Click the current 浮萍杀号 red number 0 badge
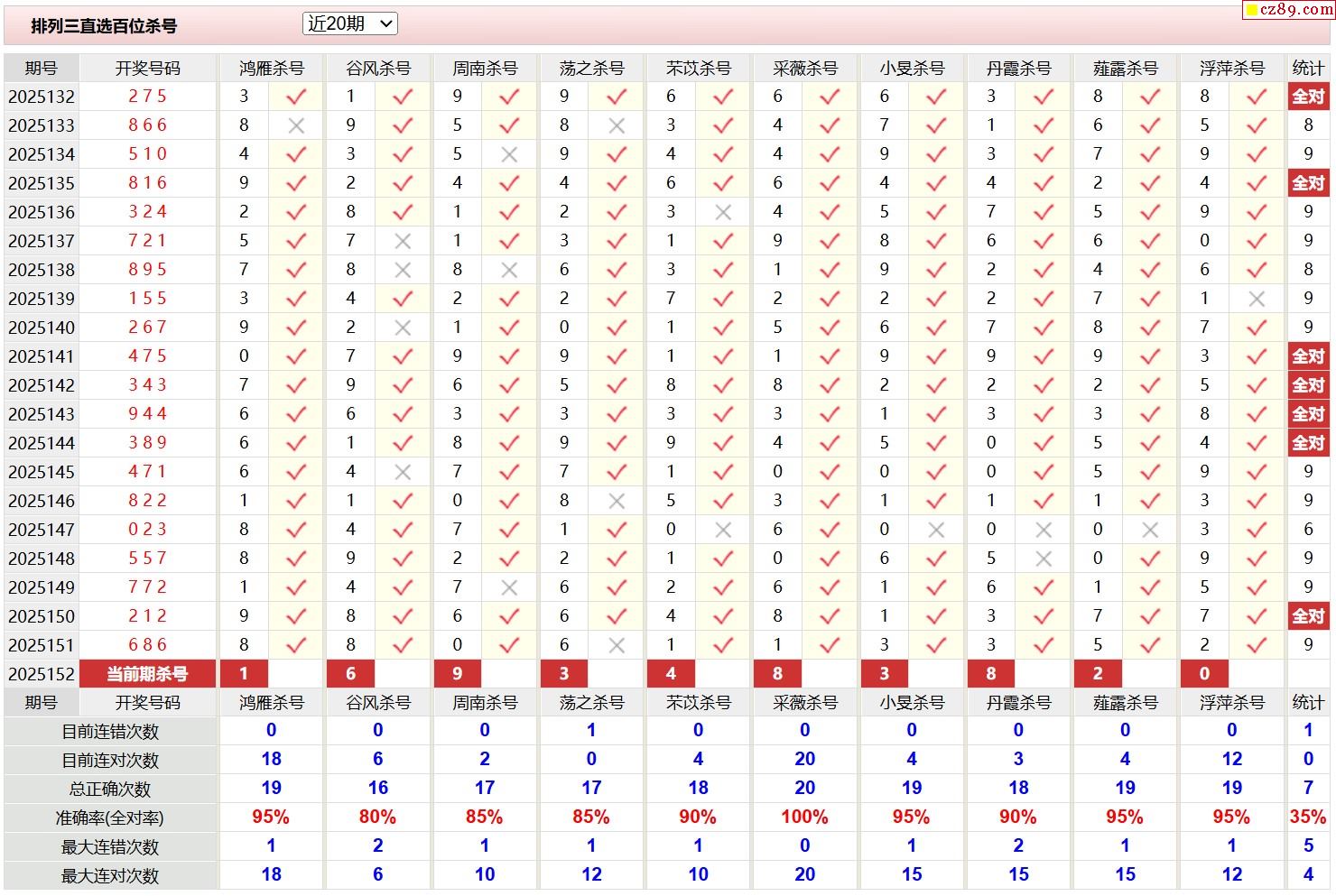1336x896 pixels. coord(1204,674)
